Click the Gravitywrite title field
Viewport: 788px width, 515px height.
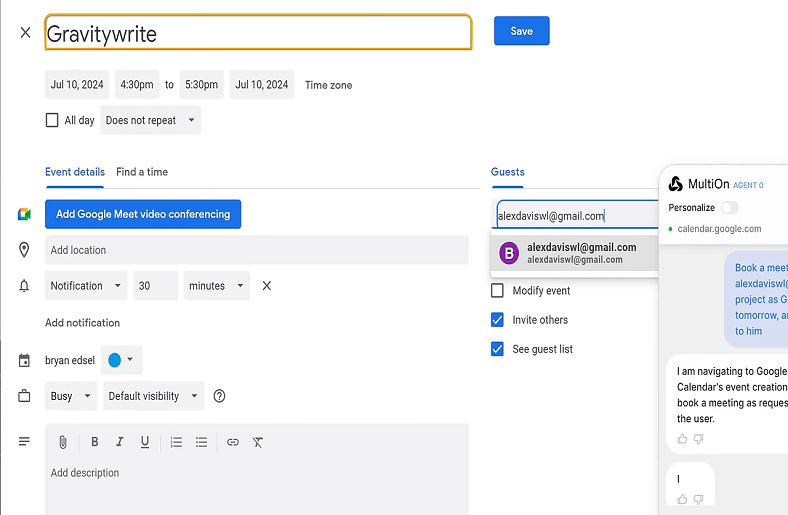point(258,32)
